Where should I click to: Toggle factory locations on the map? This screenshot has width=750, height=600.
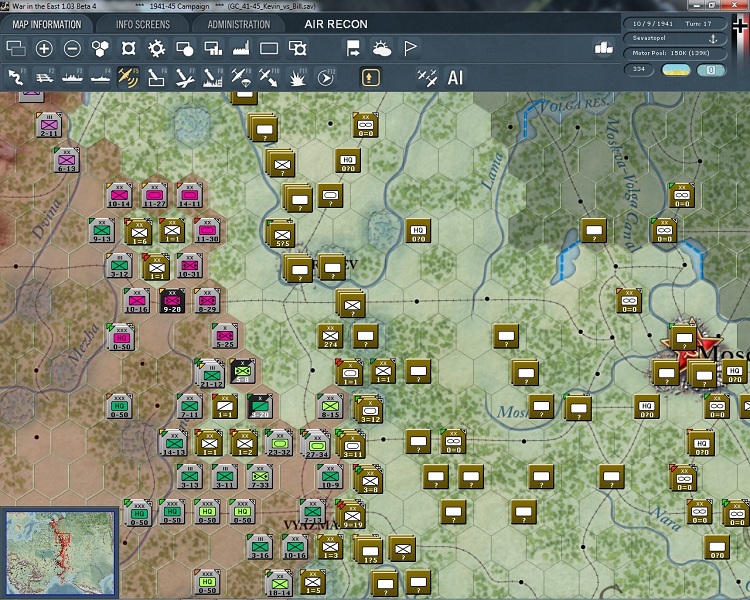pos(241,48)
